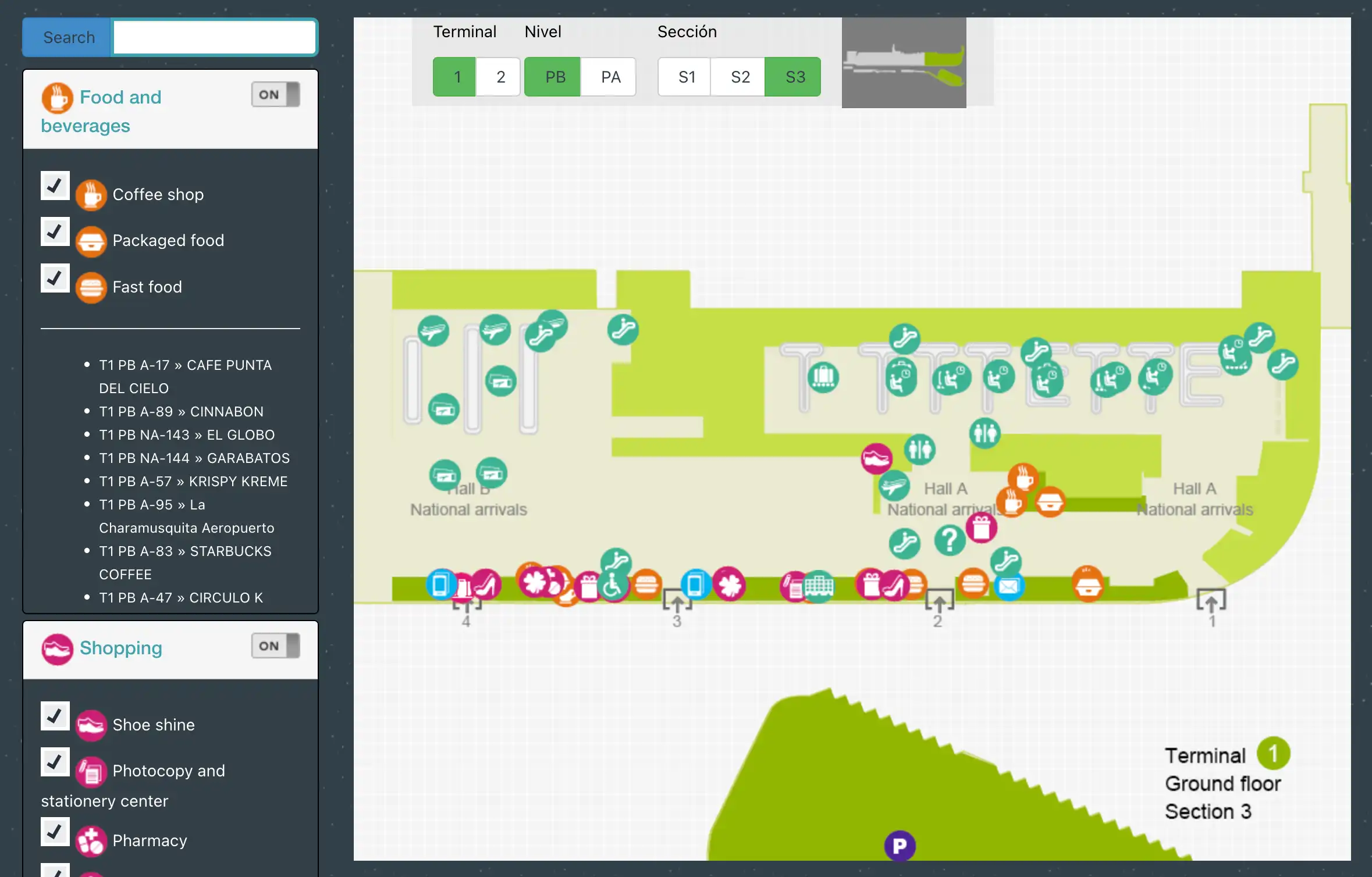
Task: Click the search text input field
Action: click(x=214, y=38)
